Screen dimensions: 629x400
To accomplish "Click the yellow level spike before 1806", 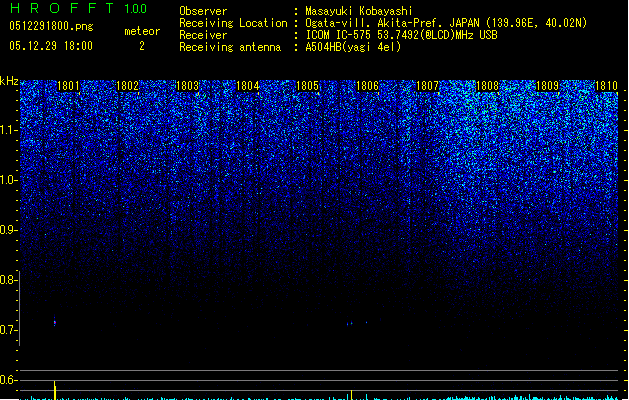I will click(352, 395).
